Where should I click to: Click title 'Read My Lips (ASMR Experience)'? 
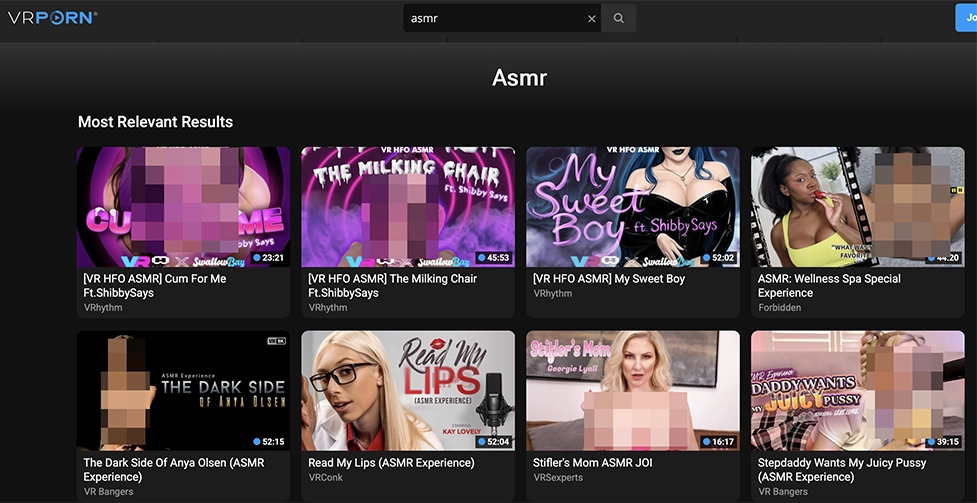[391, 462]
